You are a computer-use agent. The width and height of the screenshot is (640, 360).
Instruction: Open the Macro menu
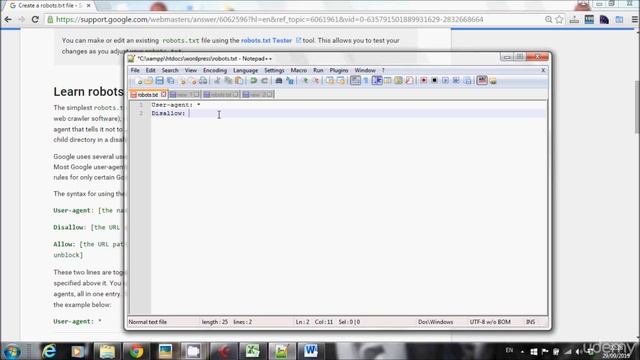coord(298,70)
